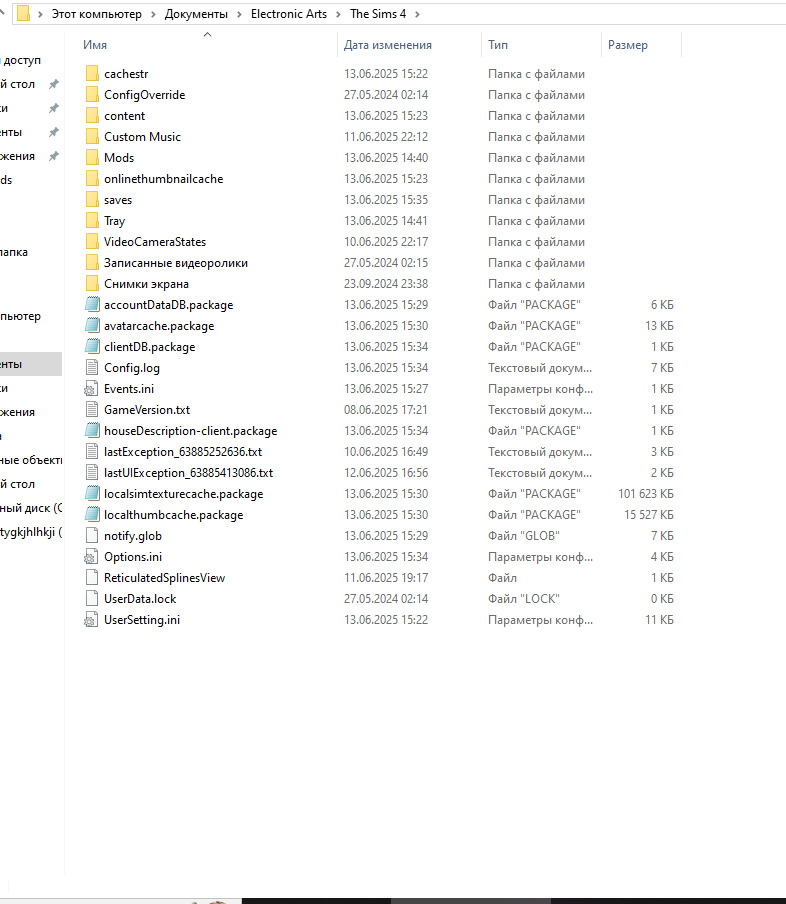Screen dimensions: 786x904
Task: Click the lastException_63885252636.txt icon
Action: point(92,452)
